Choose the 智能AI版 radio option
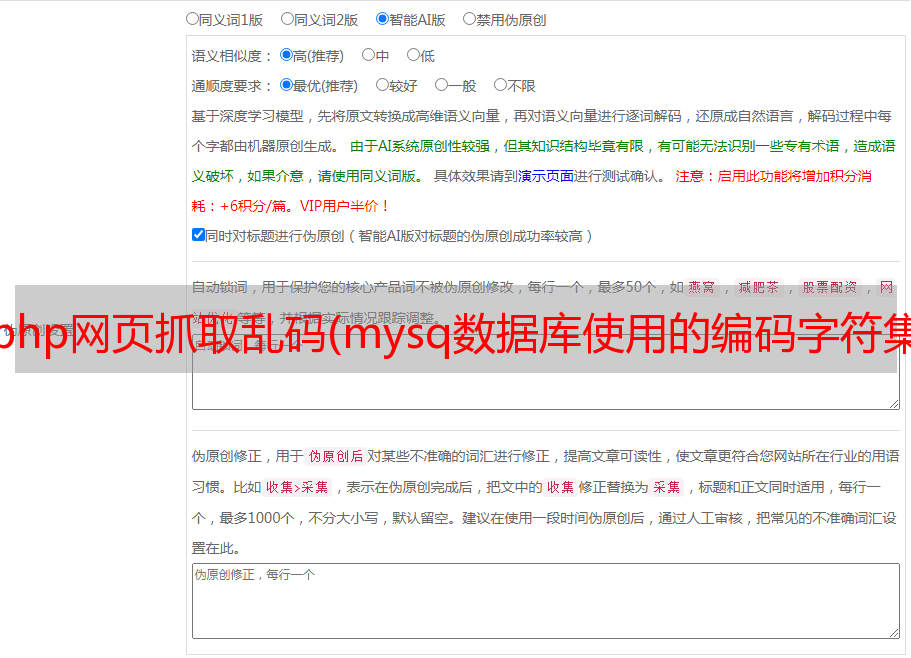The image size is (911, 658). click(x=382, y=19)
